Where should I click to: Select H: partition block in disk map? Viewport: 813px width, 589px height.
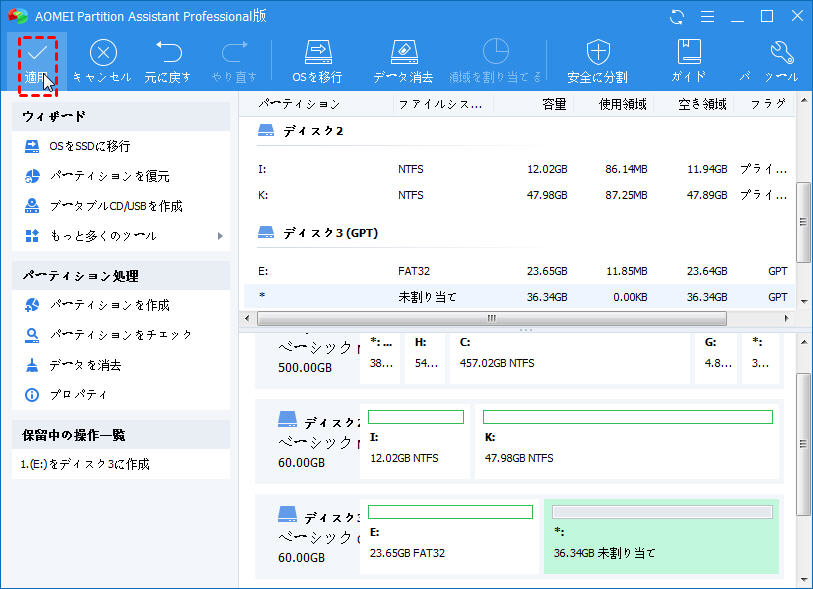[425, 358]
